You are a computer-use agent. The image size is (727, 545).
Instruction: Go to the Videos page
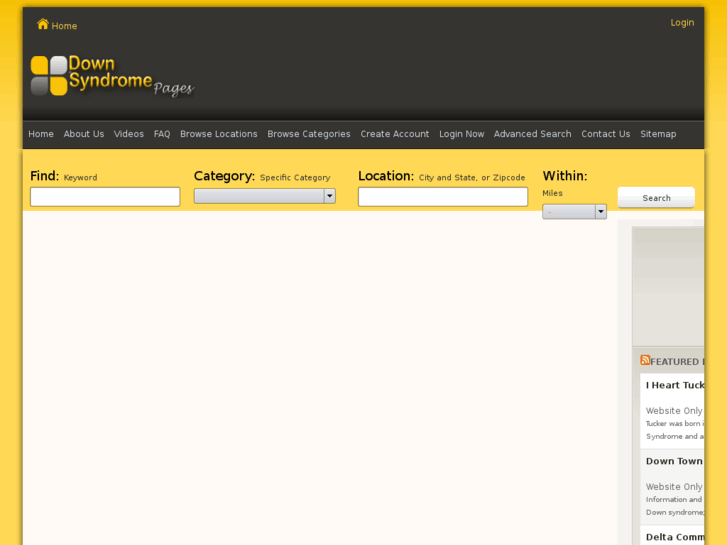pos(129,134)
